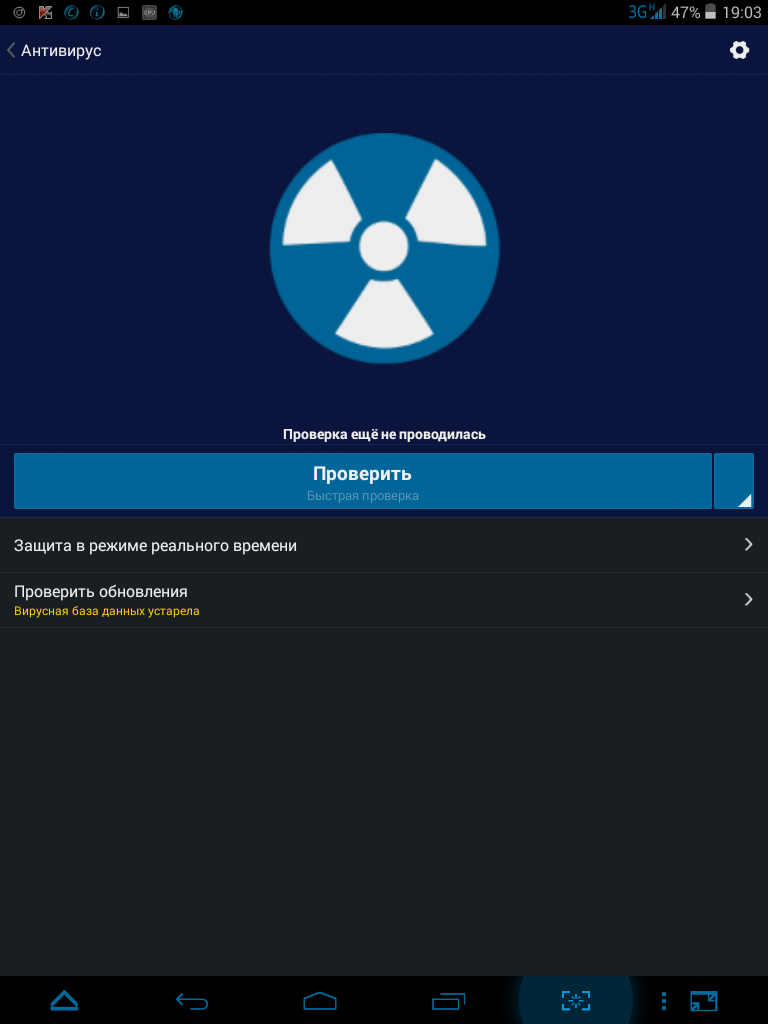Open recent apps from navigation bar
The image size is (768, 1024).
[448, 1000]
